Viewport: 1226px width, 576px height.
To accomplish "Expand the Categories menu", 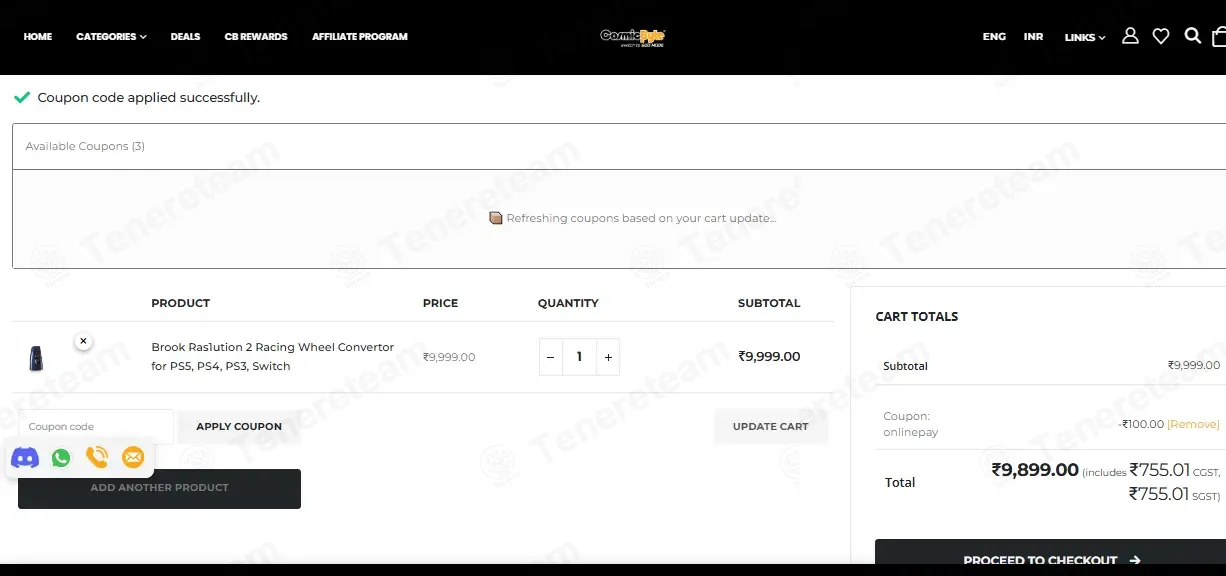I will [111, 37].
